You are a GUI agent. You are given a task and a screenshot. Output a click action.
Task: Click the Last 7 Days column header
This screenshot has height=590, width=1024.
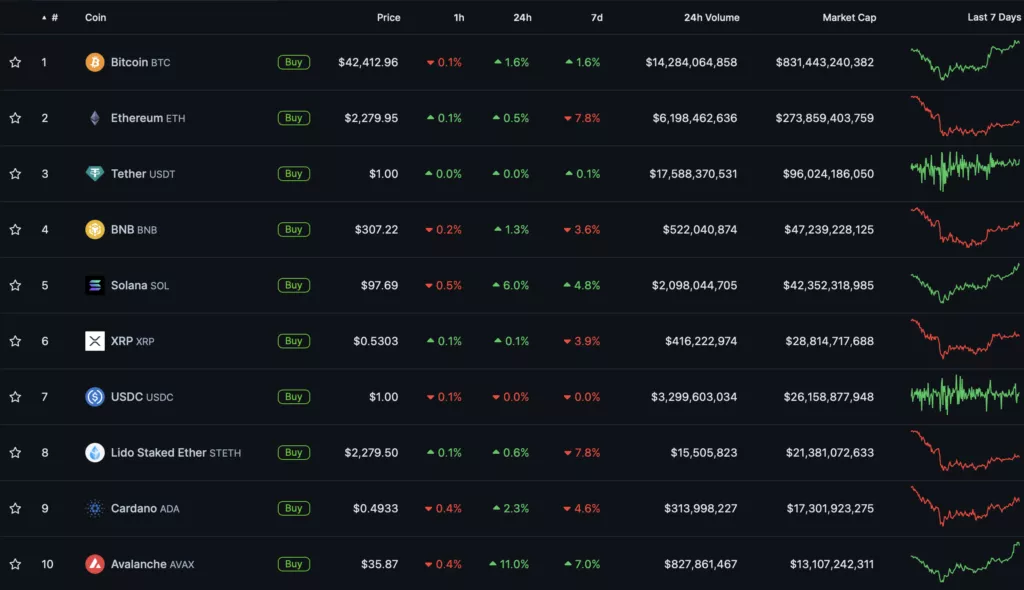tap(994, 17)
